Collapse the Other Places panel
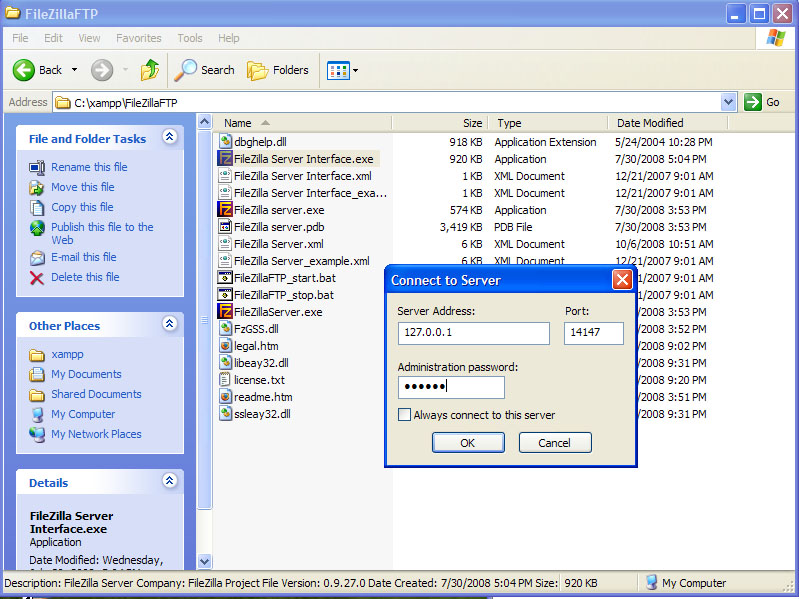Image resolution: width=799 pixels, height=599 pixels. point(170,323)
